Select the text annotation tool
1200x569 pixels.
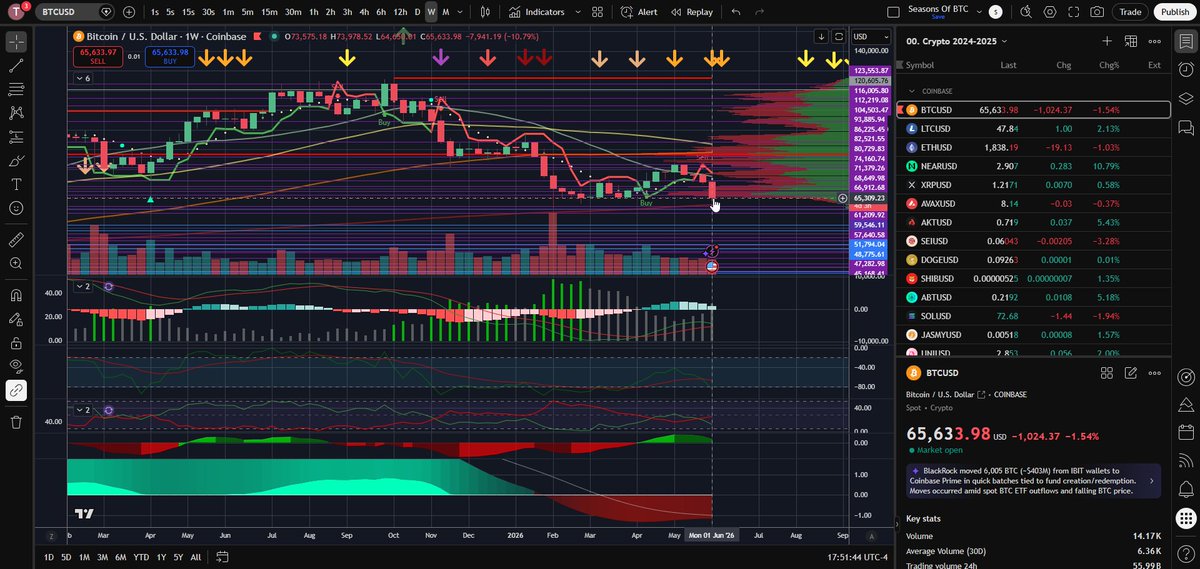tap(16, 185)
